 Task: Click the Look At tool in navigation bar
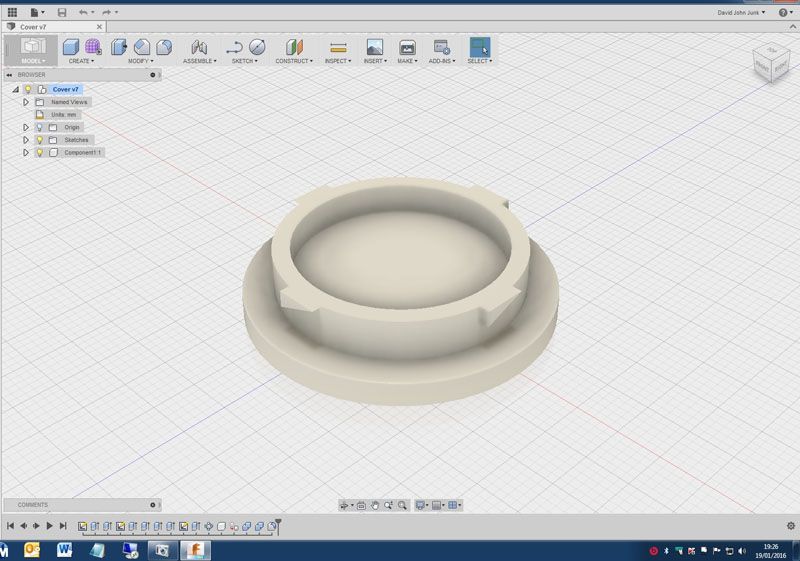(361, 505)
